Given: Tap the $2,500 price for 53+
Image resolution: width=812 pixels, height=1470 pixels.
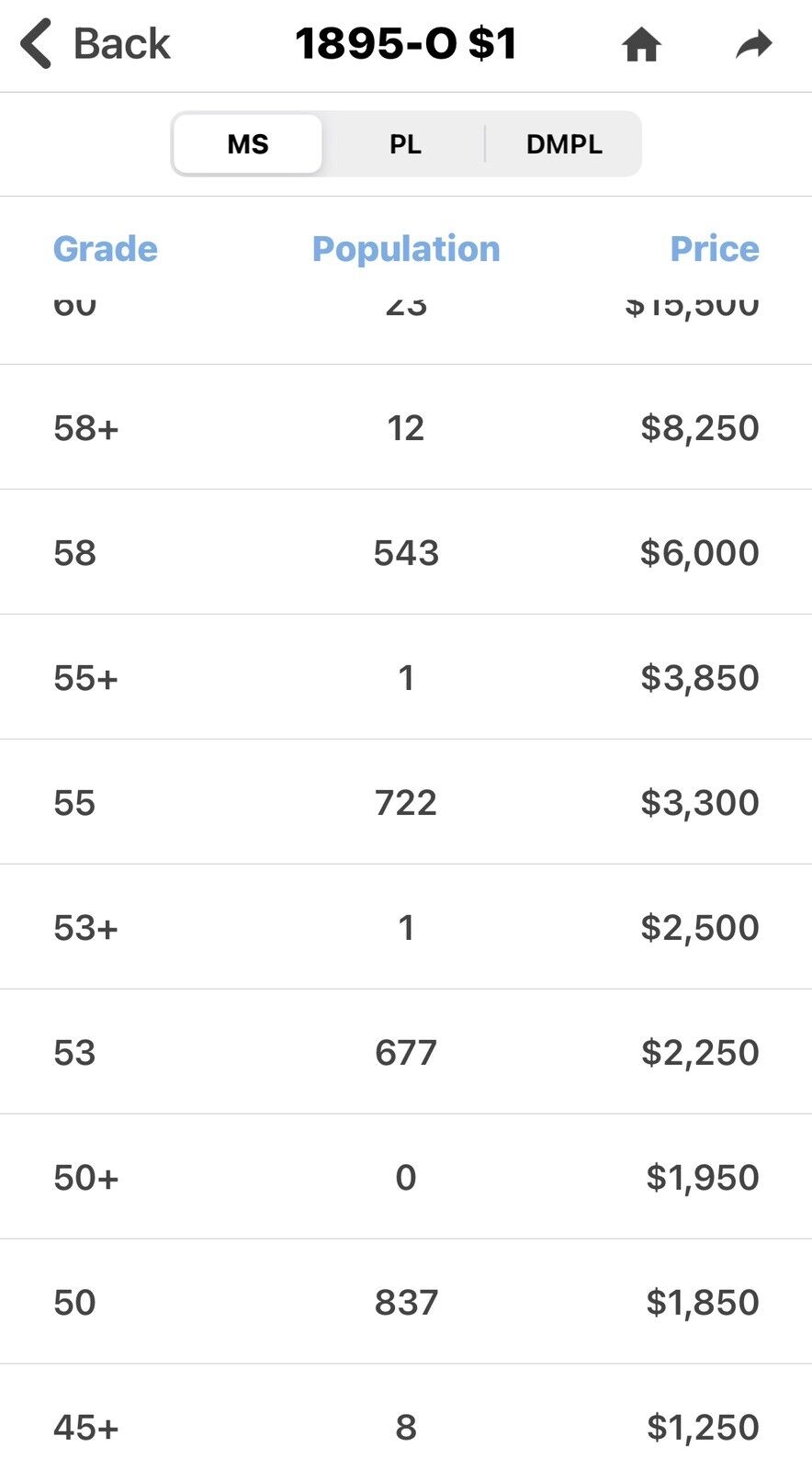Looking at the screenshot, I should click(x=700, y=928).
